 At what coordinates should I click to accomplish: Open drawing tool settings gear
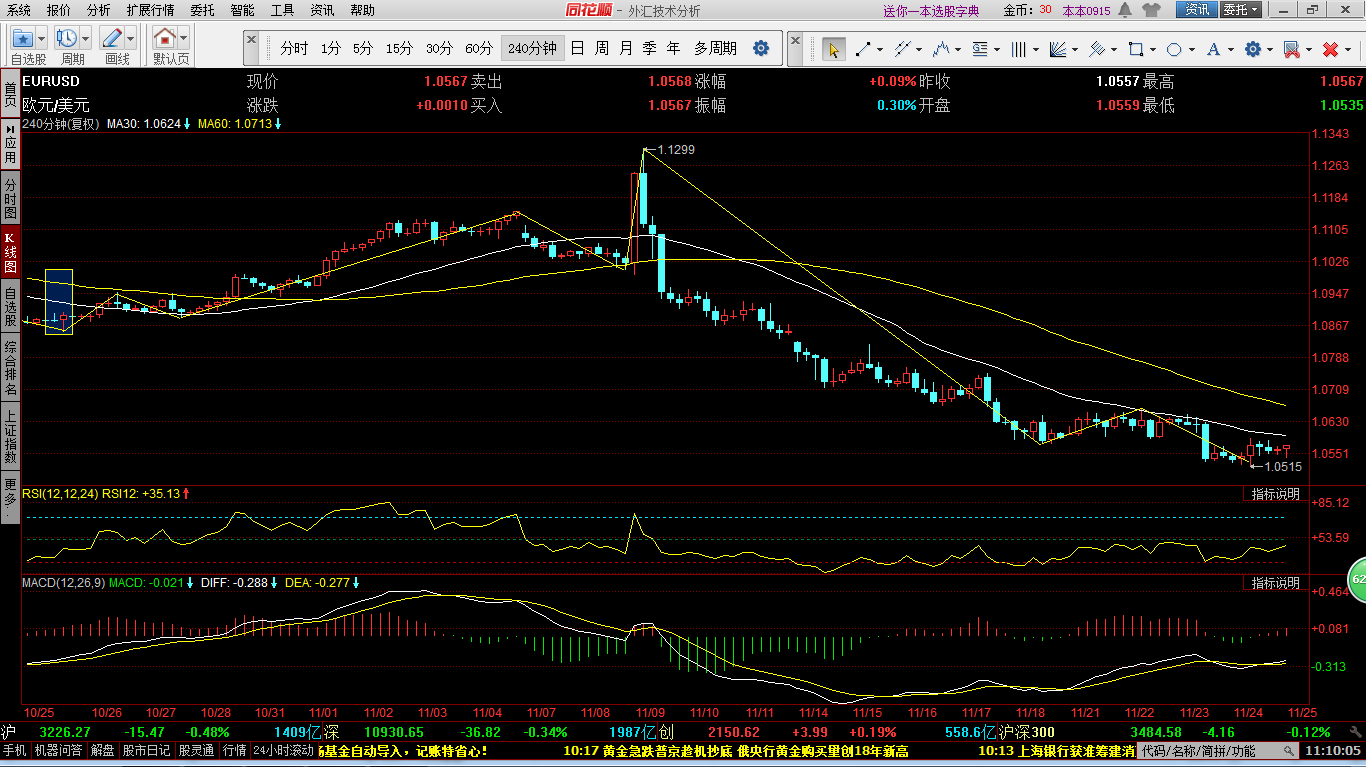point(1253,49)
